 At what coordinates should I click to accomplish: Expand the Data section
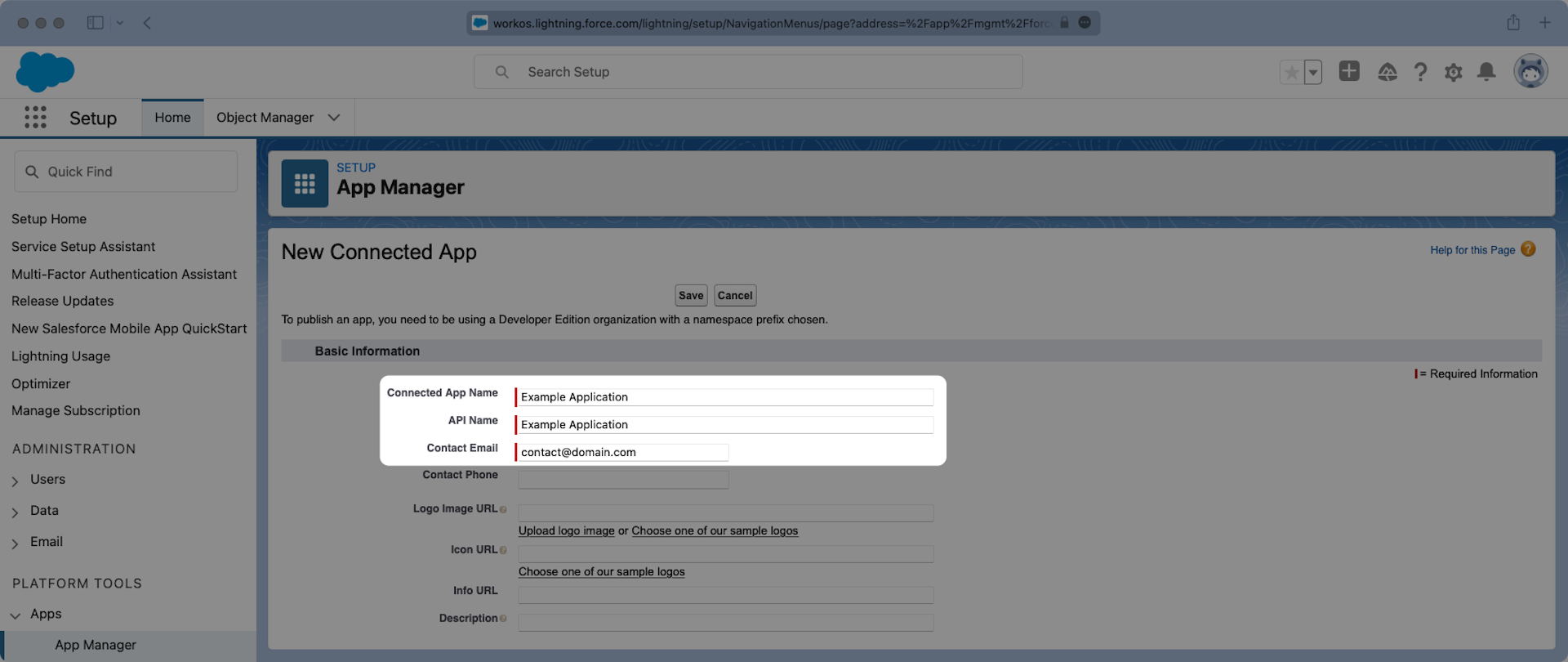click(16, 512)
